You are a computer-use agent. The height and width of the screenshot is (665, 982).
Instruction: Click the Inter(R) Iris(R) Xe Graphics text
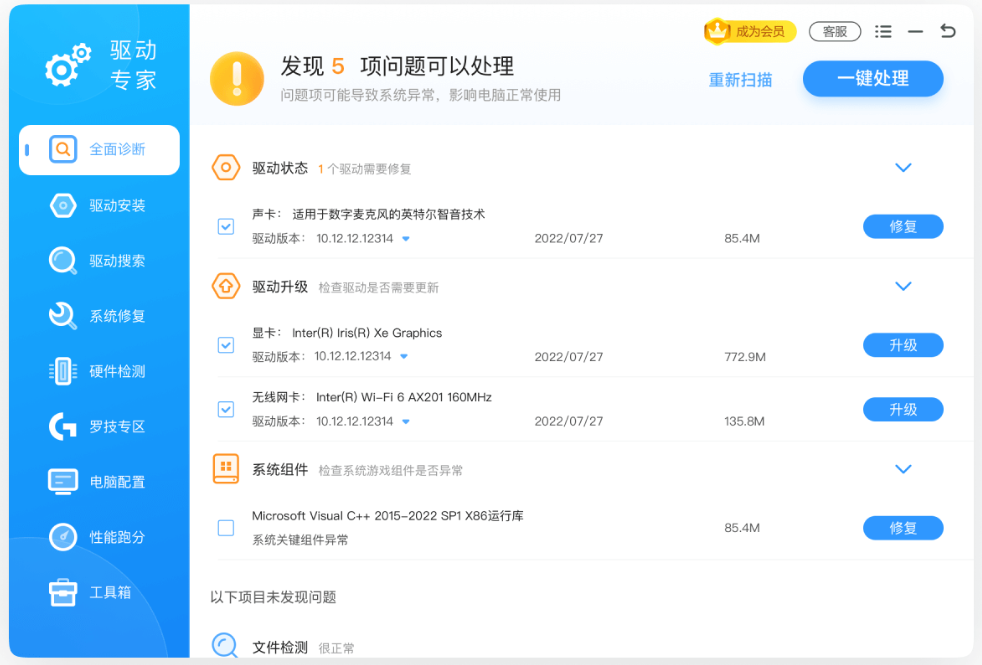[367, 333]
